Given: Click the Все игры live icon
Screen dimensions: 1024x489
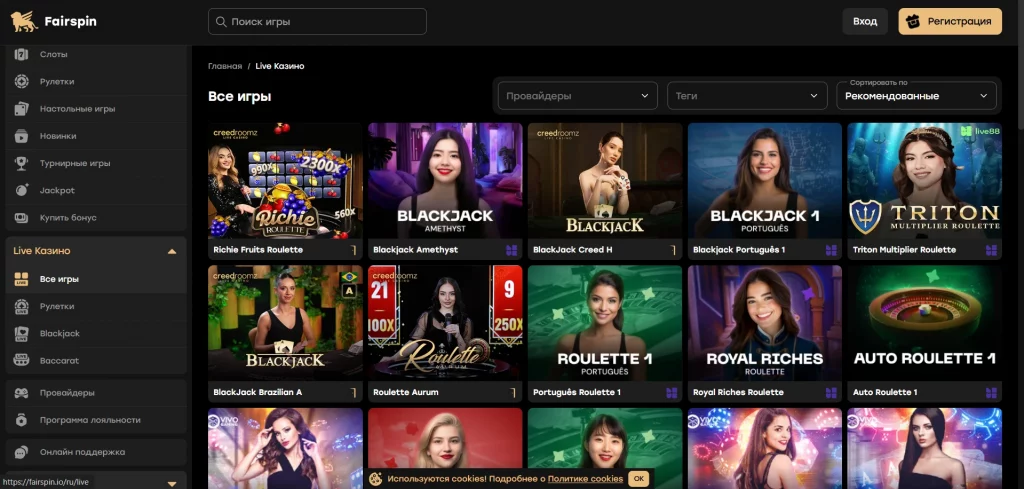Looking at the screenshot, I should (x=22, y=279).
